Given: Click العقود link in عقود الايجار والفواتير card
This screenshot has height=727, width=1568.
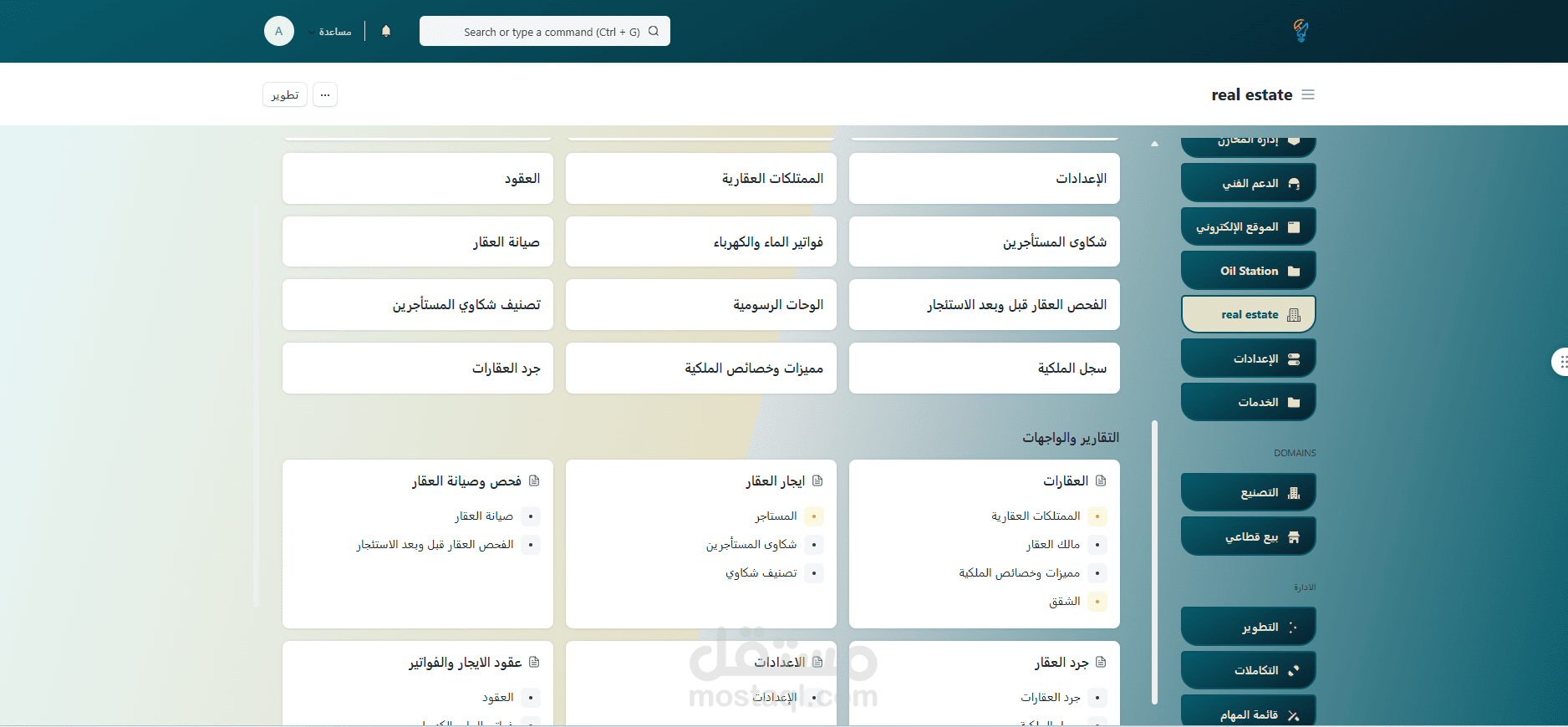Looking at the screenshot, I should pos(498,698).
